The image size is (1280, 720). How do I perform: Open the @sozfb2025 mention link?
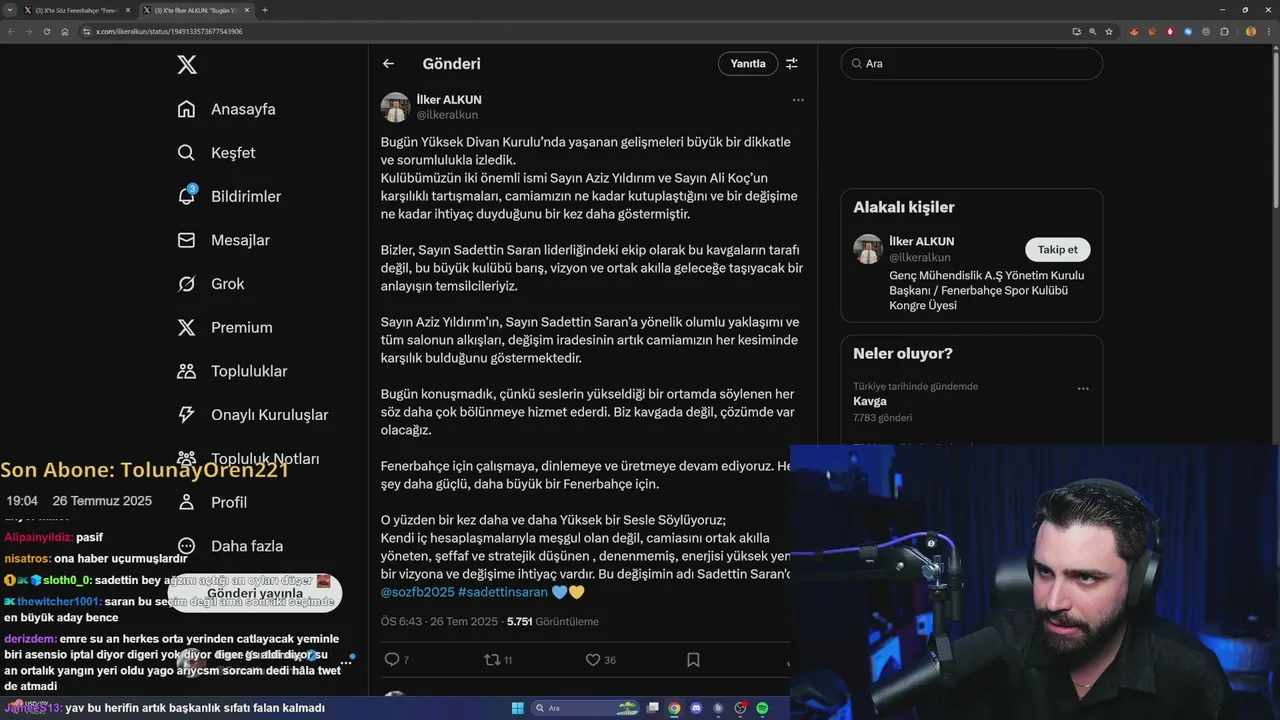(x=417, y=592)
